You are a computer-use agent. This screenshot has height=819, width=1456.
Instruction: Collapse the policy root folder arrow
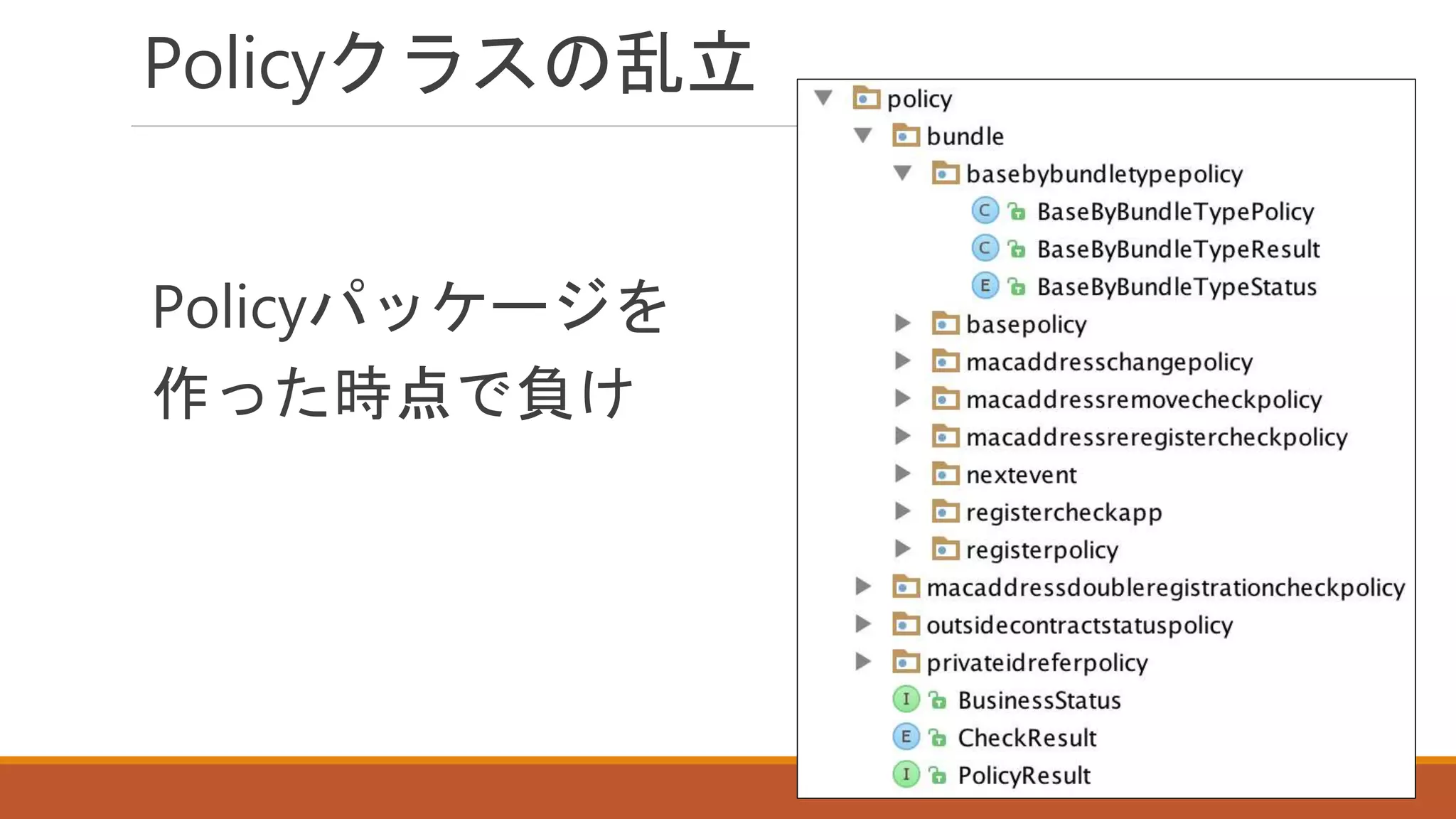point(823,97)
